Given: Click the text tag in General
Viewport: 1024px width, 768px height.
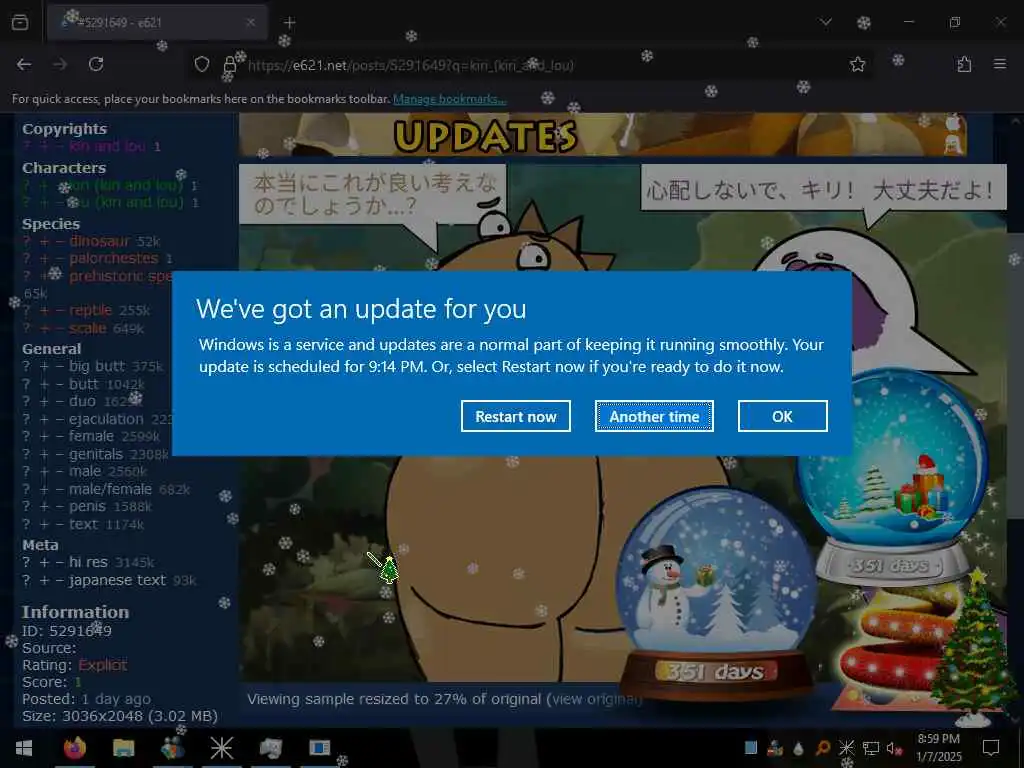Looking at the screenshot, I should 83,524.
